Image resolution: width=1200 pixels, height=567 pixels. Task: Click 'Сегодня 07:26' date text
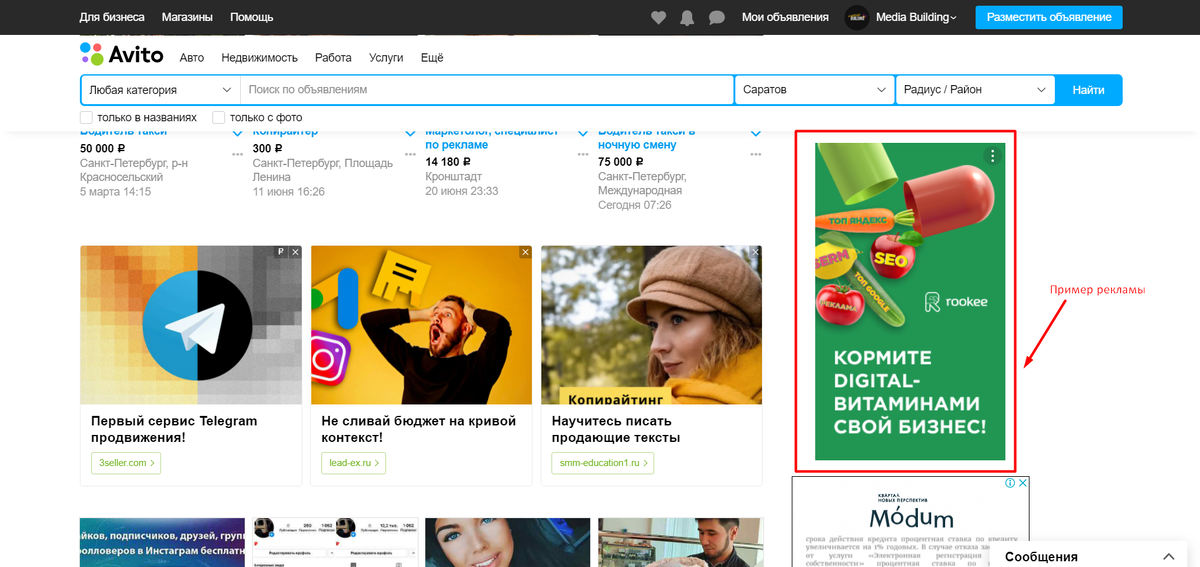tap(635, 205)
